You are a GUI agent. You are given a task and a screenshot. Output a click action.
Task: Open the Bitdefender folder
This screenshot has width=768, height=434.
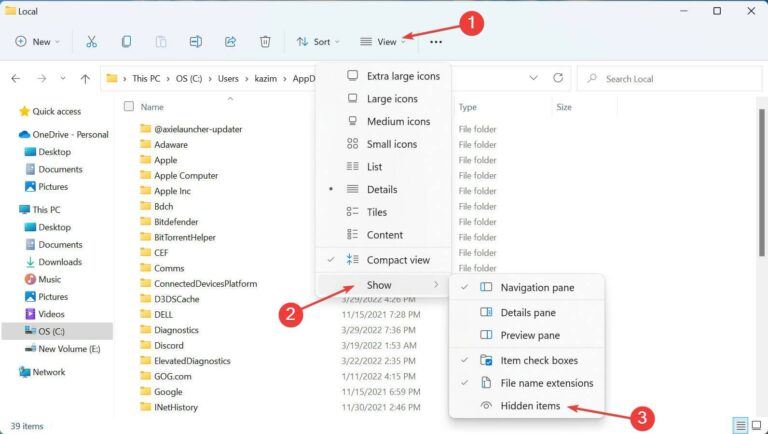click(169, 222)
